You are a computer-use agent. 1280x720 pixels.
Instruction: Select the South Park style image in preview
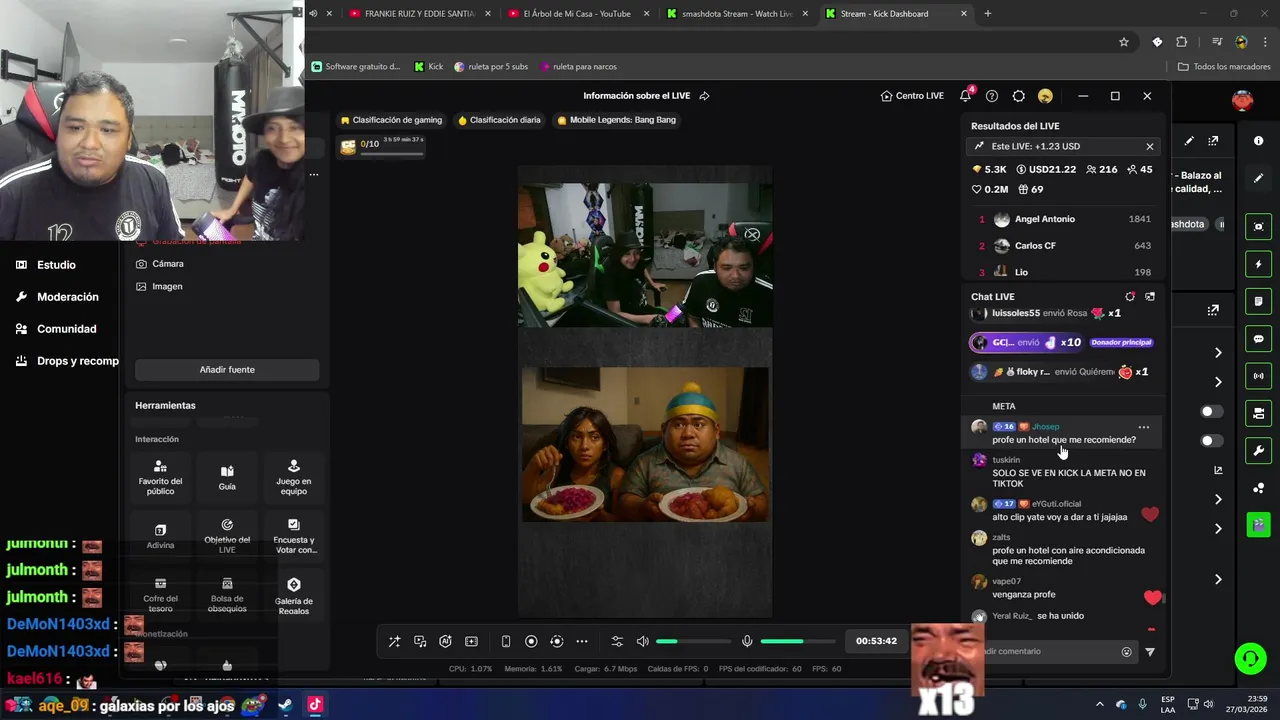point(645,444)
